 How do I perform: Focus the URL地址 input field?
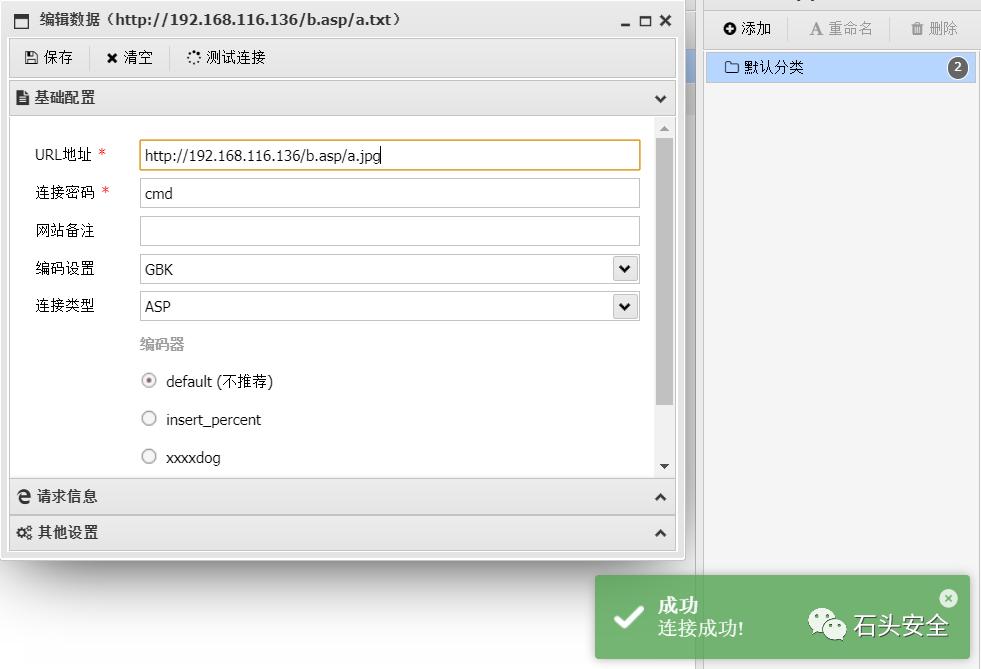pyautogui.click(x=390, y=155)
